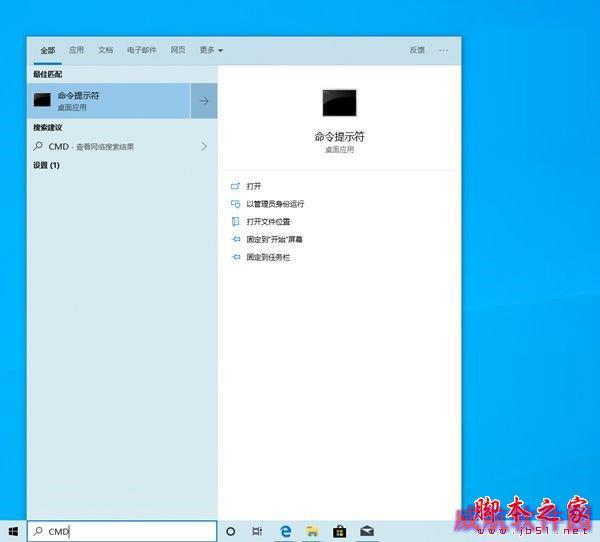Click the CMD 查看网络搜索结果 suggestion
The width and height of the screenshot is (600, 542).
(122, 146)
